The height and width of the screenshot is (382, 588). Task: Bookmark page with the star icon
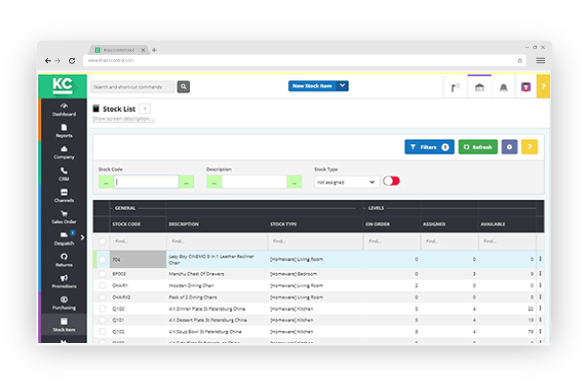click(520, 60)
